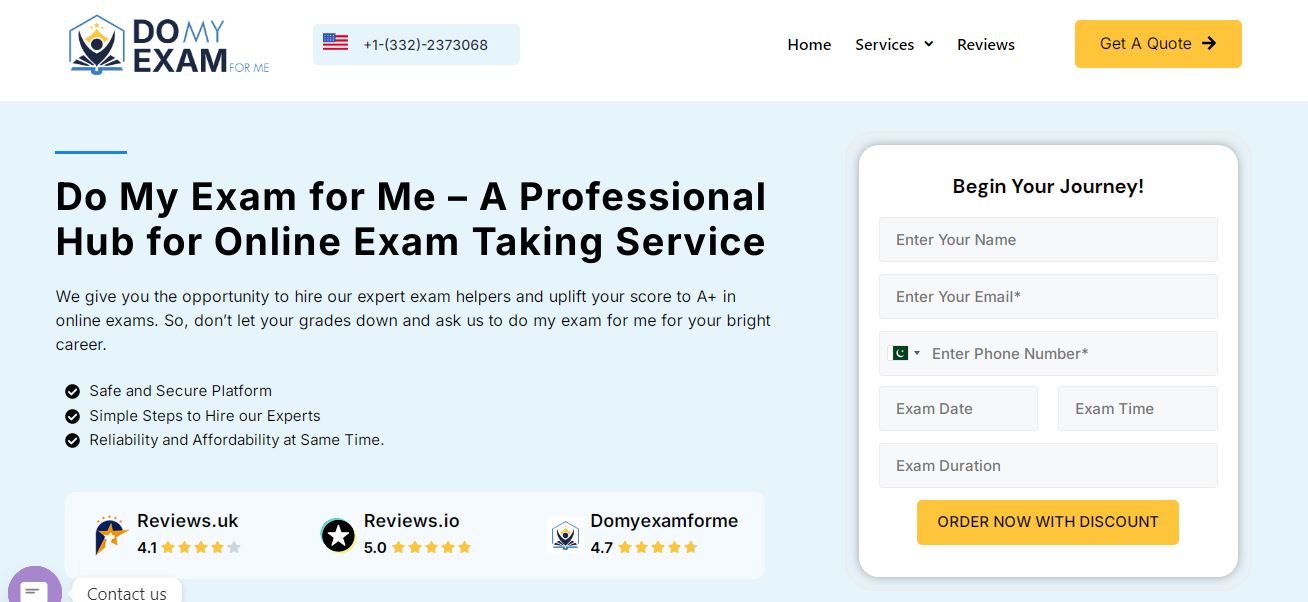Screen dimensions: 1308x602
Task: Expand the Services dropdown menu
Action: (893, 45)
